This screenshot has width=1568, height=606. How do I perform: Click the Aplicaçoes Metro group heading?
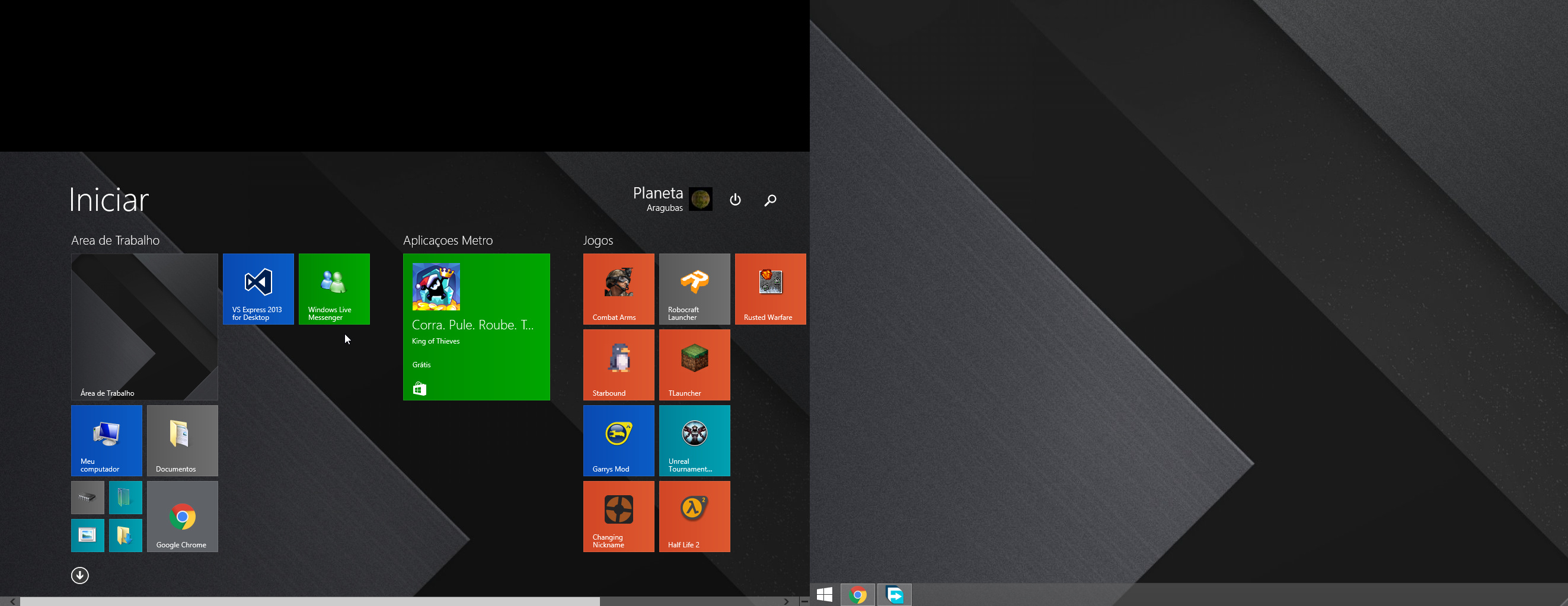tap(448, 241)
